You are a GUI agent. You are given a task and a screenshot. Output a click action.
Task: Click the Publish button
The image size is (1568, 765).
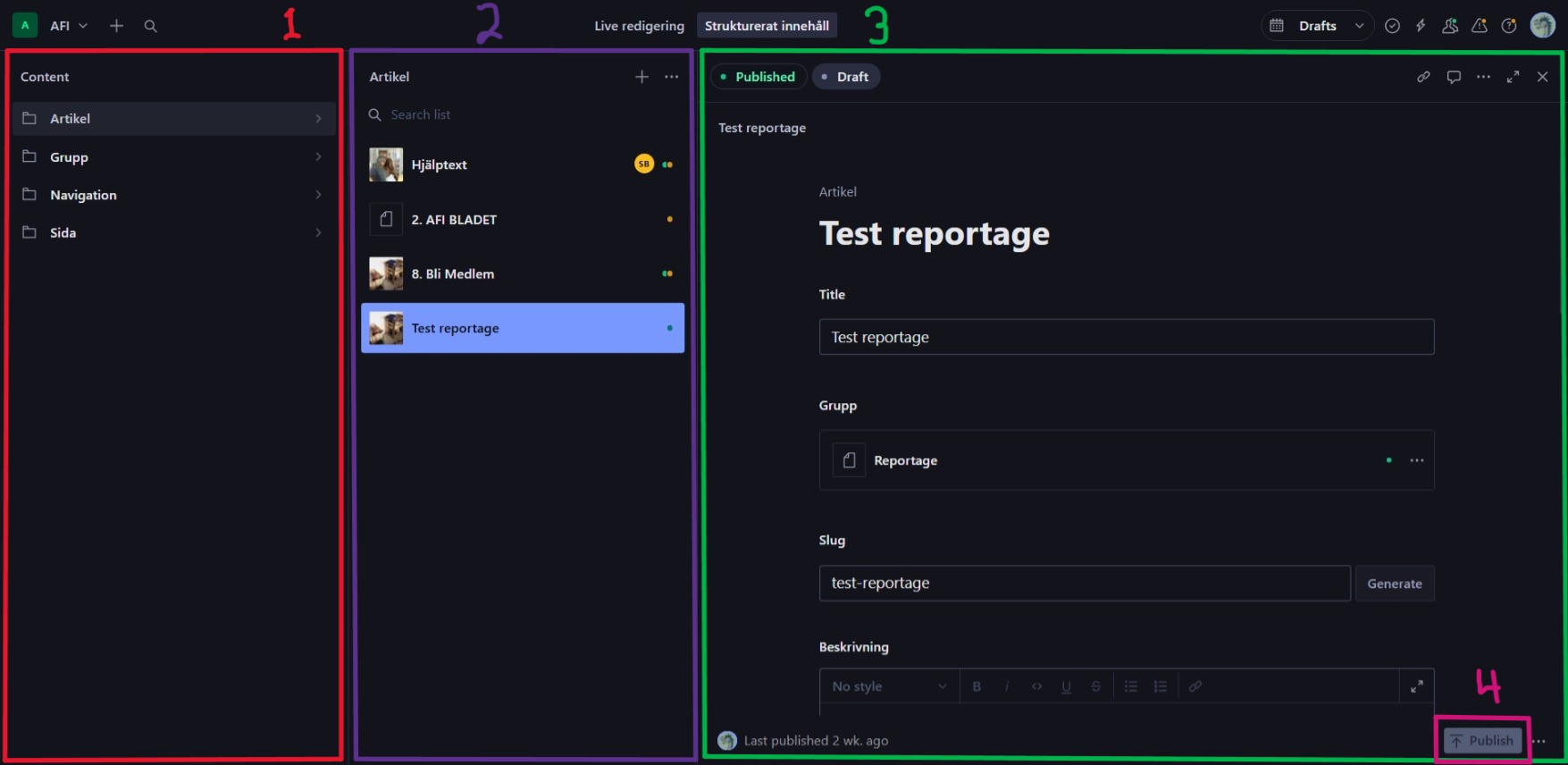1482,741
